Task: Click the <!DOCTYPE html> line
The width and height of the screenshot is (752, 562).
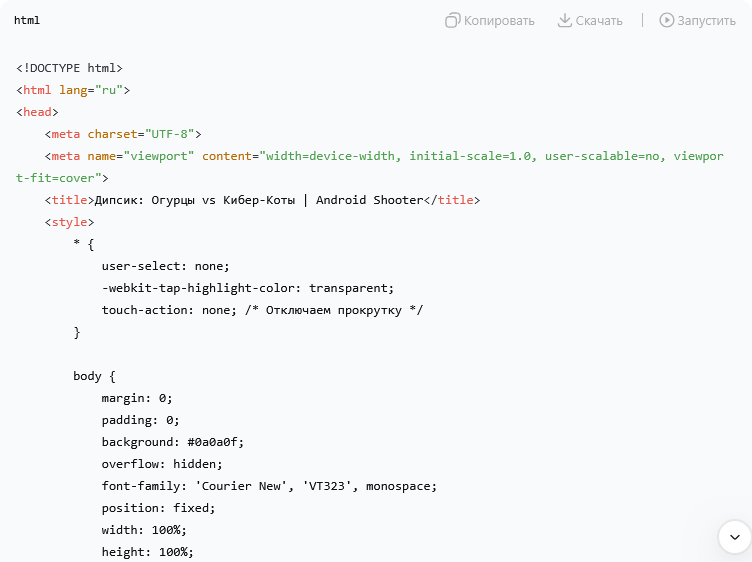Action: pyautogui.click(x=69, y=68)
